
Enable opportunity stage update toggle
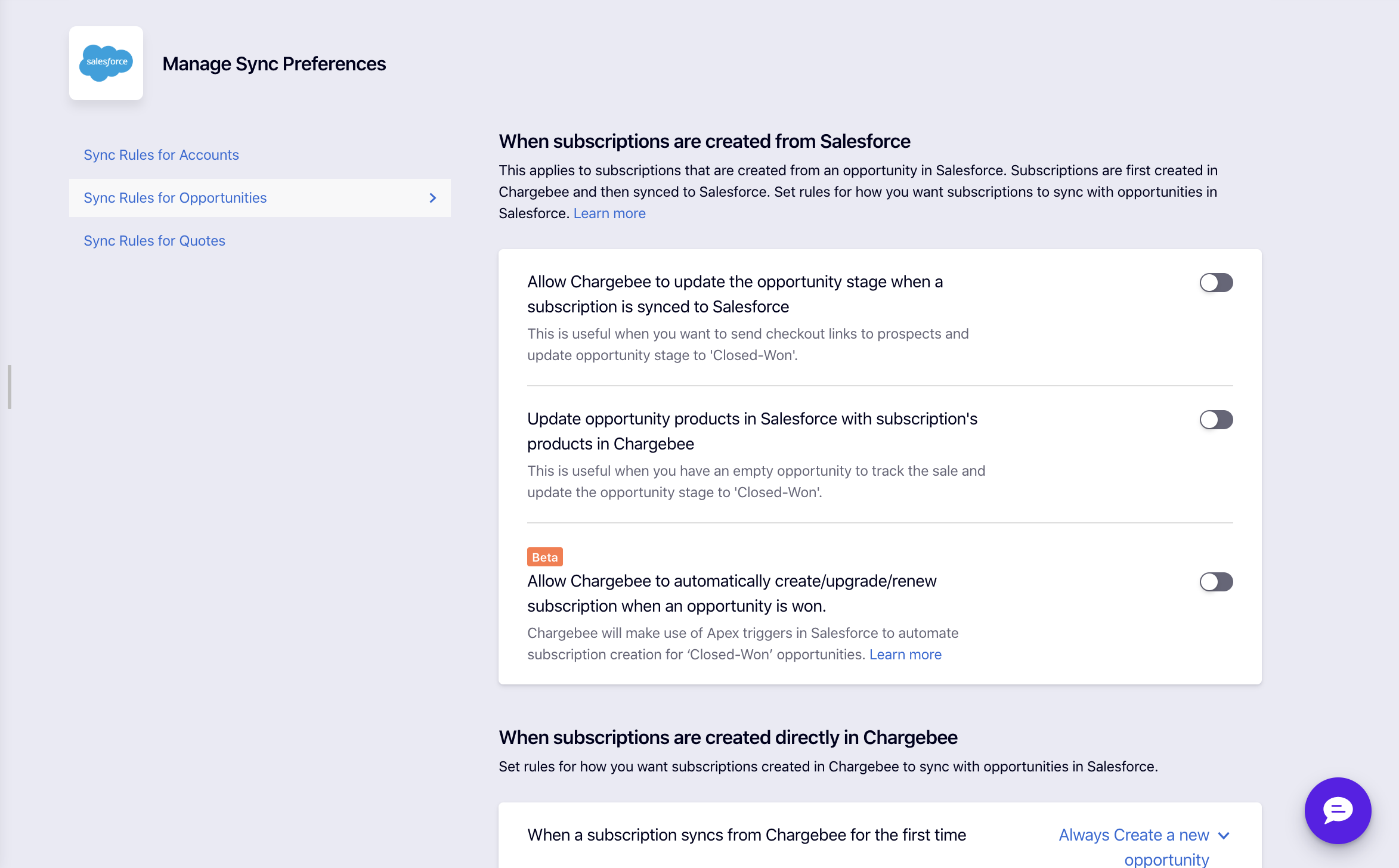point(1216,283)
